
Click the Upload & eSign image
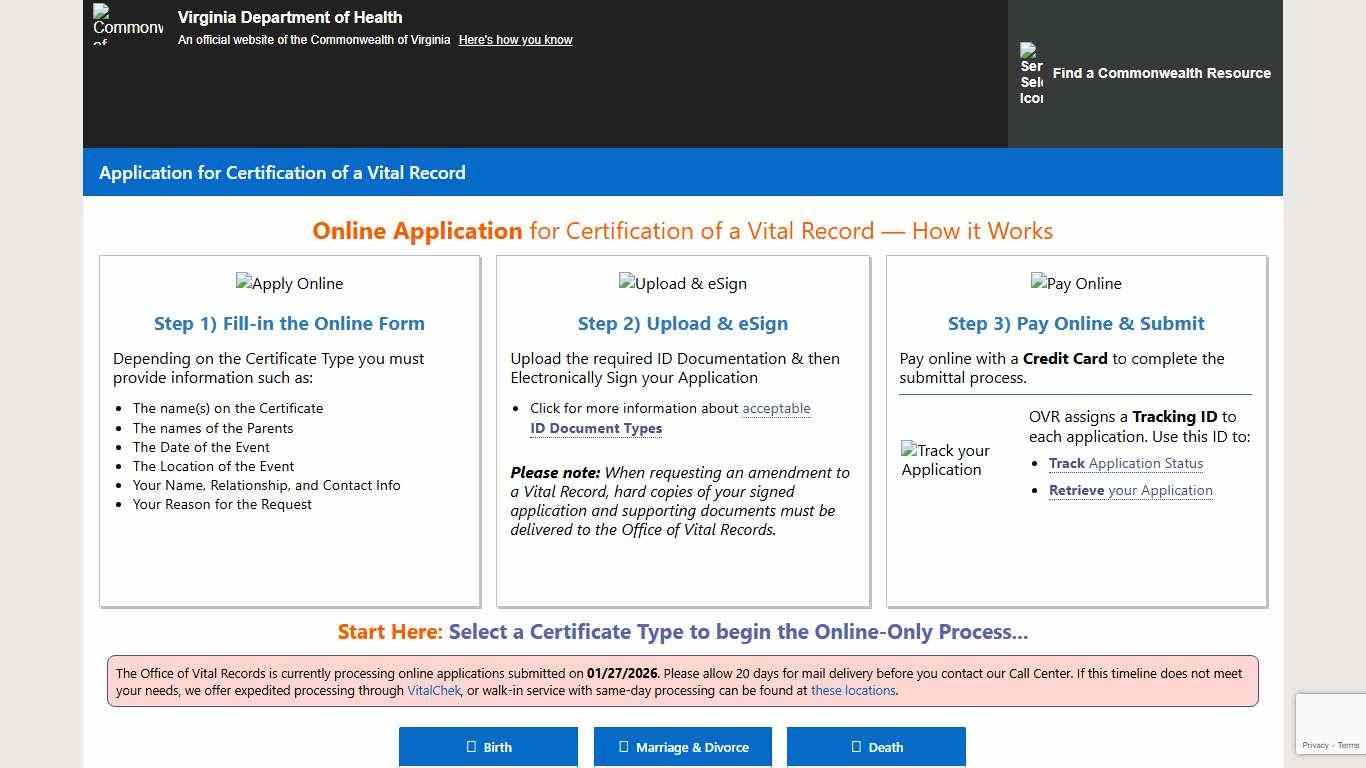(682, 284)
